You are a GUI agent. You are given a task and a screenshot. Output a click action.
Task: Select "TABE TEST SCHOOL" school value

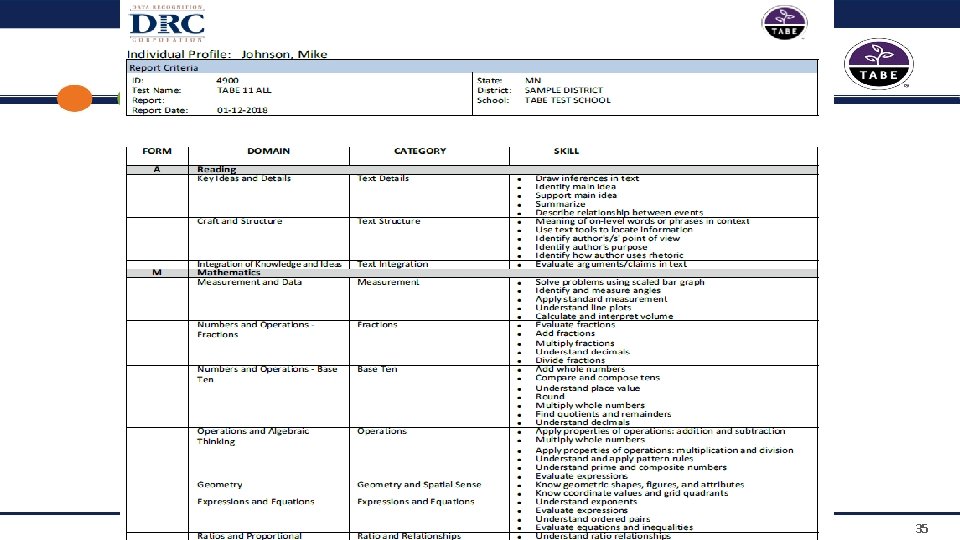pos(568,100)
